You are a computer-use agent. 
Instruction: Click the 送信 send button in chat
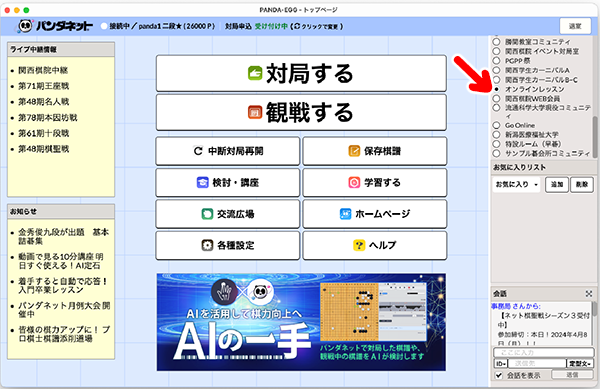click(x=572, y=375)
